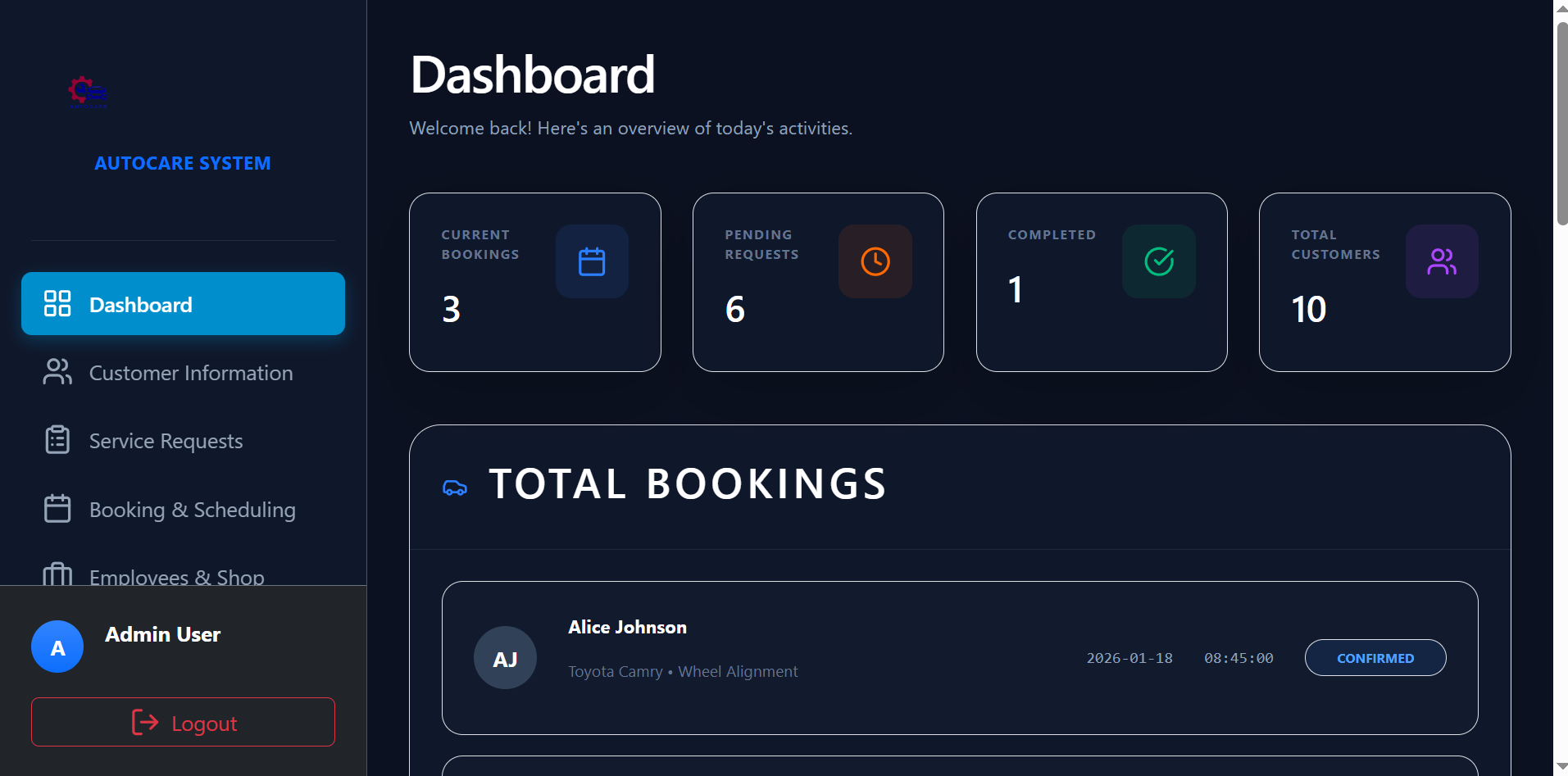The height and width of the screenshot is (776, 1568).
Task: Open Customer Information page
Action: [183, 372]
